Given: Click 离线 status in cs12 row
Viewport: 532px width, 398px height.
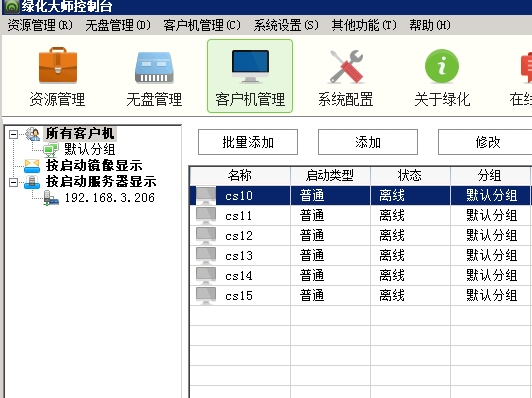Looking at the screenshot, I should (392, 235).
